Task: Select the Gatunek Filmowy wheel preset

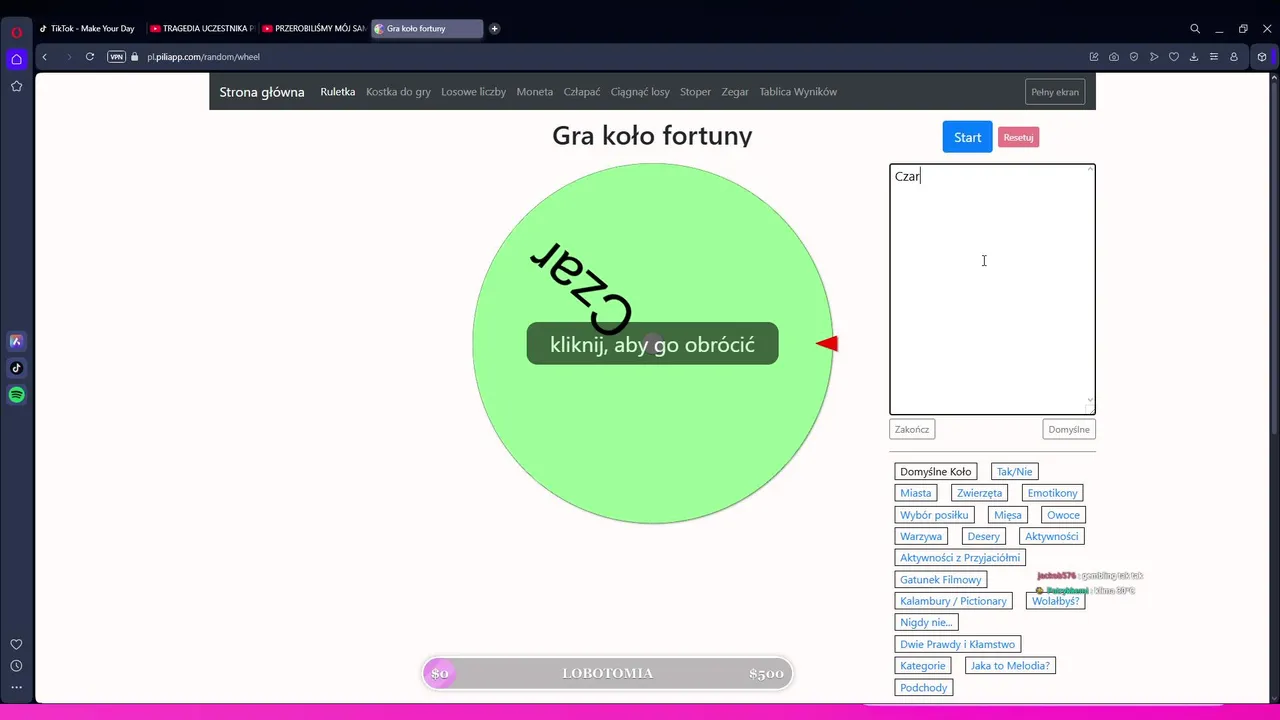Action: coord(941,580)
